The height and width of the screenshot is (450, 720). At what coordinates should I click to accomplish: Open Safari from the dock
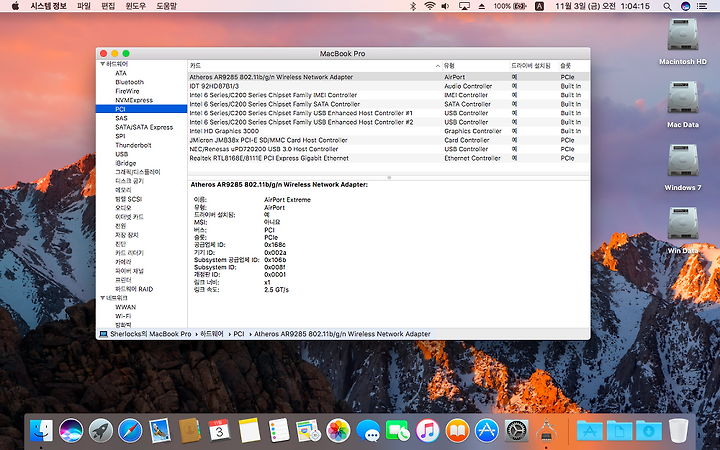(130, 431)
